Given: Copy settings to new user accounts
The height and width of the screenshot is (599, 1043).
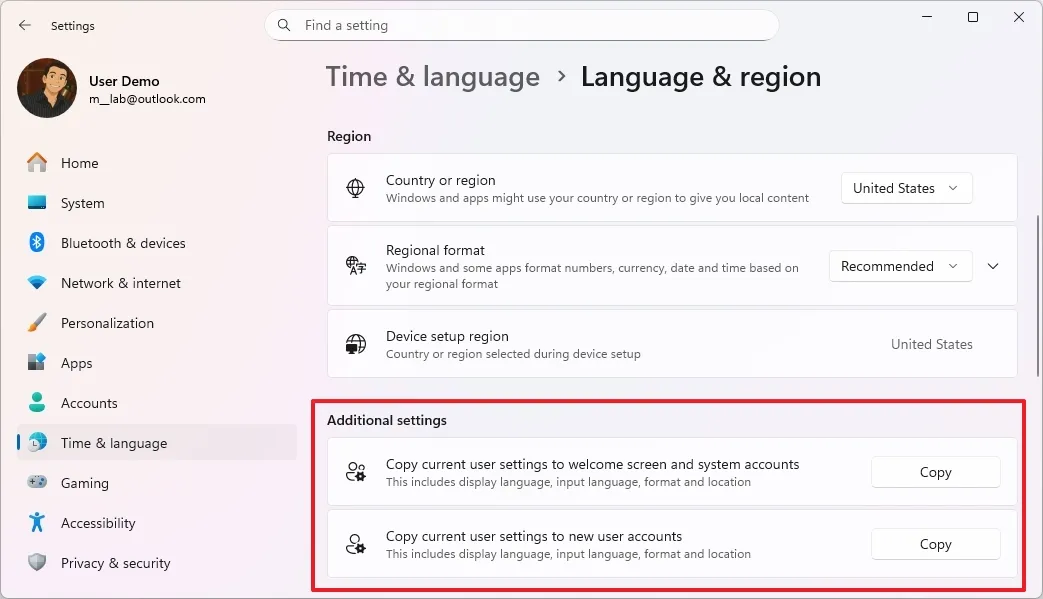Looking at the screenshot, I should click(935, 544).
